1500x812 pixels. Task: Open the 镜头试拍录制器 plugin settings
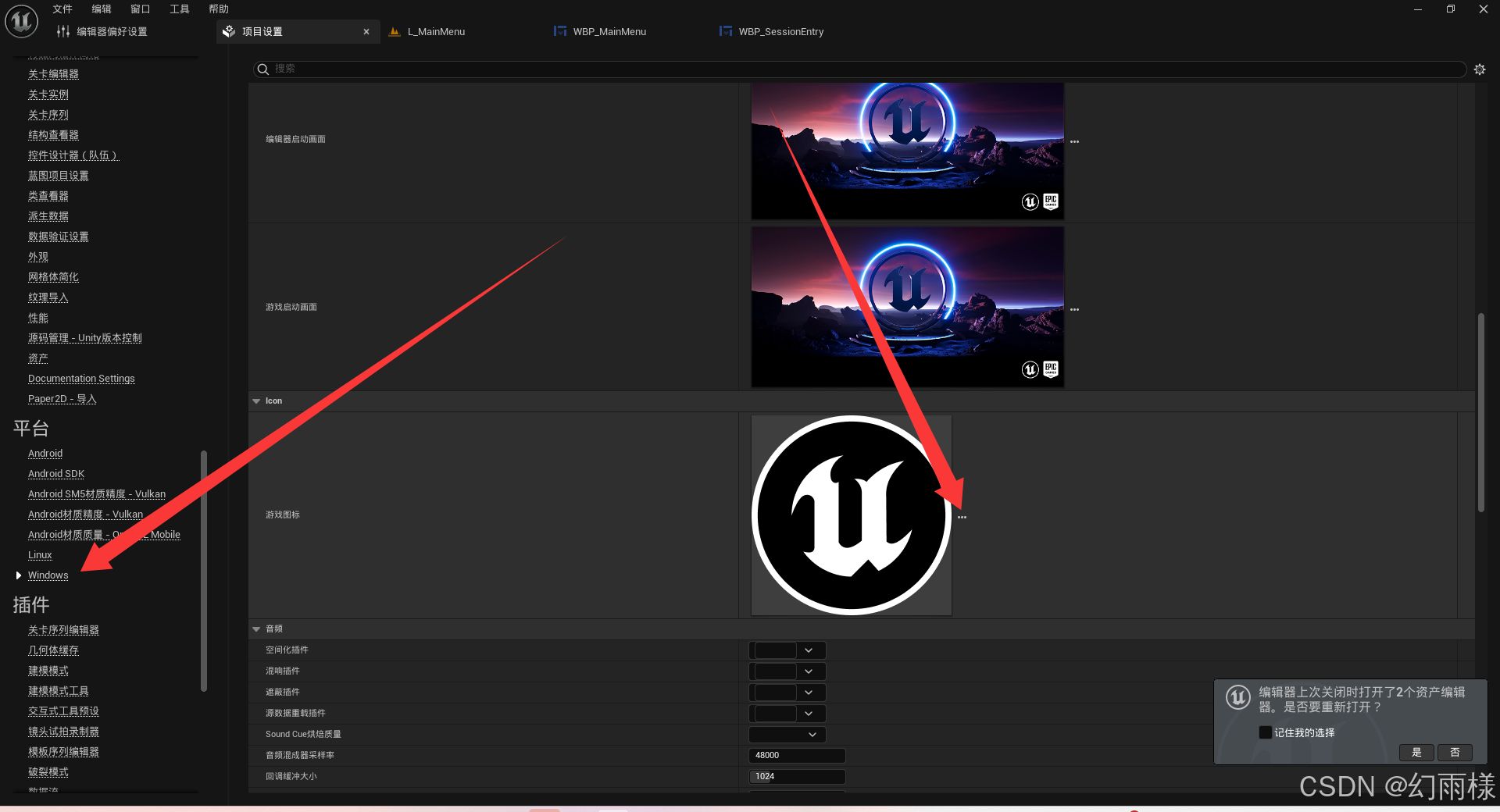[63, 732]
